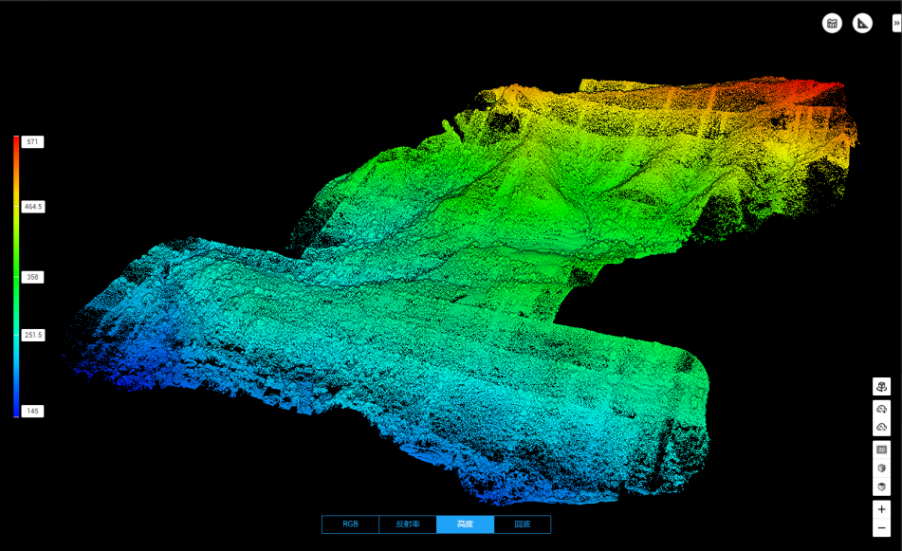This screenshot has height=551, width=902.
Task: Click the 464.5 legend value
Action: click(x=33, y=206)
